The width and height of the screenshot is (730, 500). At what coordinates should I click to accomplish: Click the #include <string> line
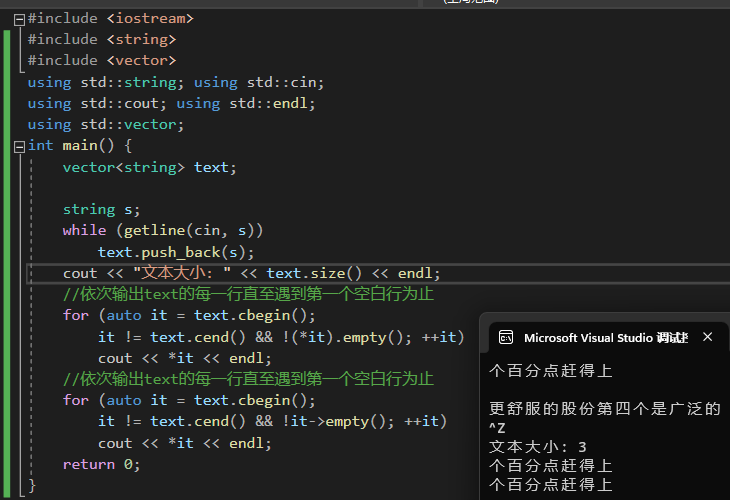pos(101,39)
